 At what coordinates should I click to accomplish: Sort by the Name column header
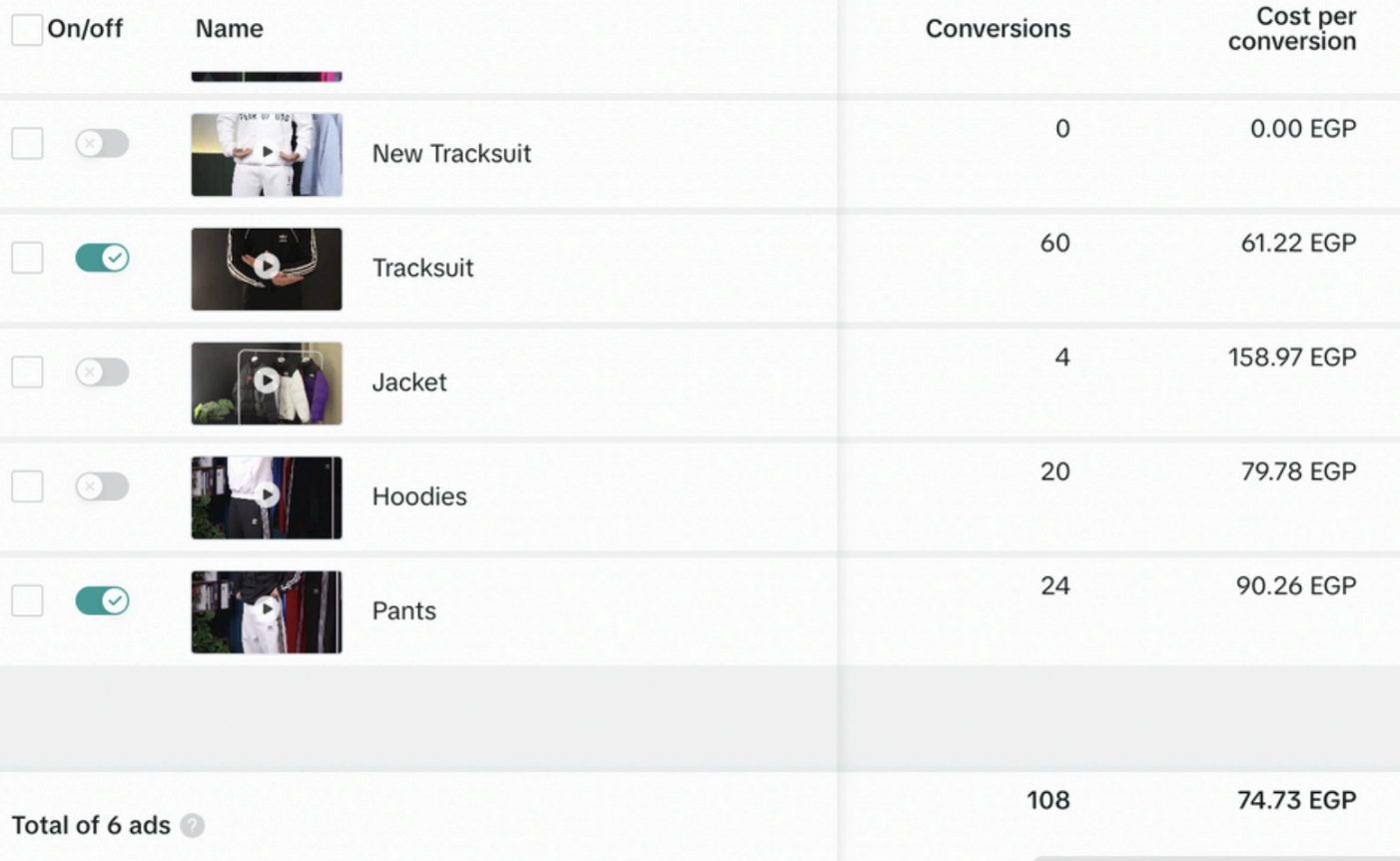click(x=229, y=29)
